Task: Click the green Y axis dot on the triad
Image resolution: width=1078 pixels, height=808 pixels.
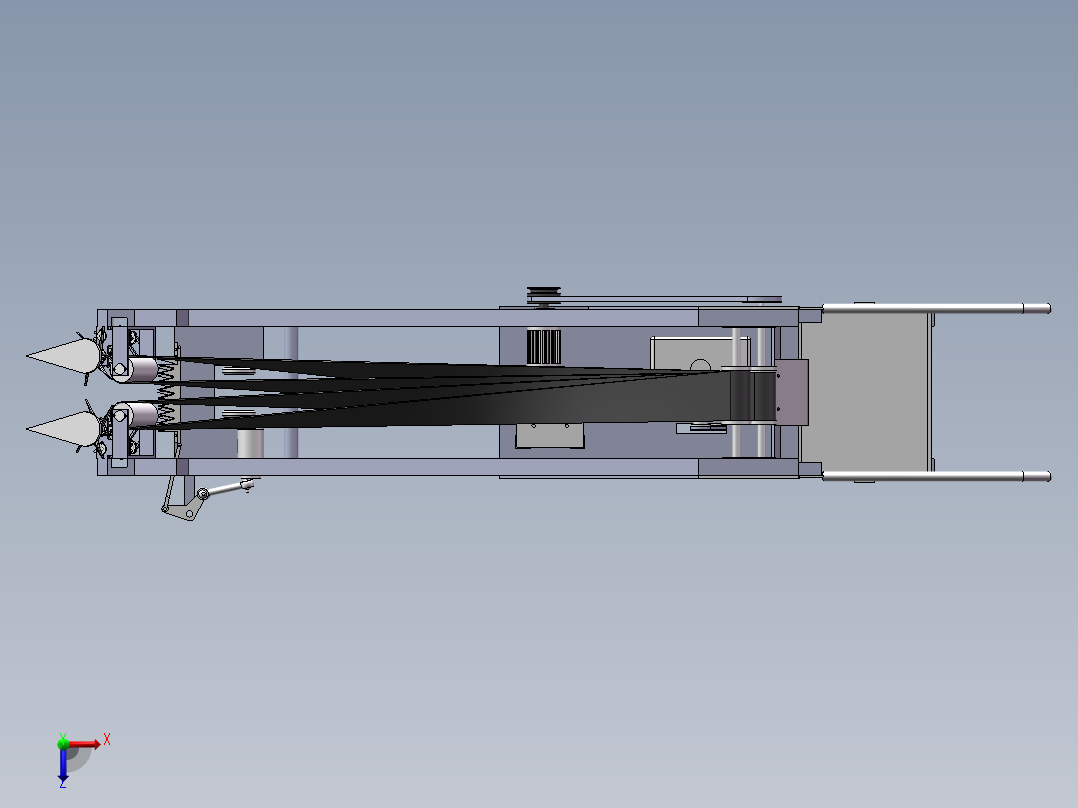Action: click(63, 743)
